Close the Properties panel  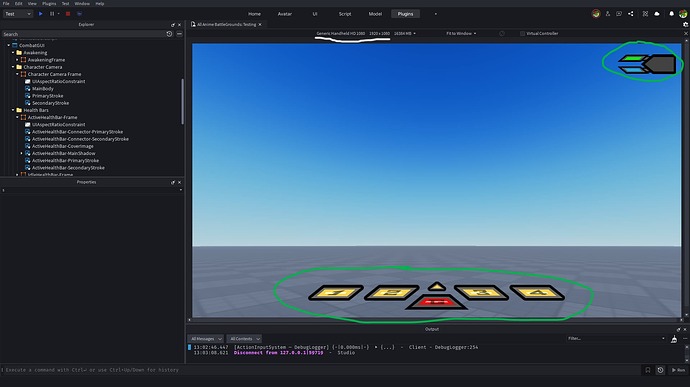(x=180, y=182)
